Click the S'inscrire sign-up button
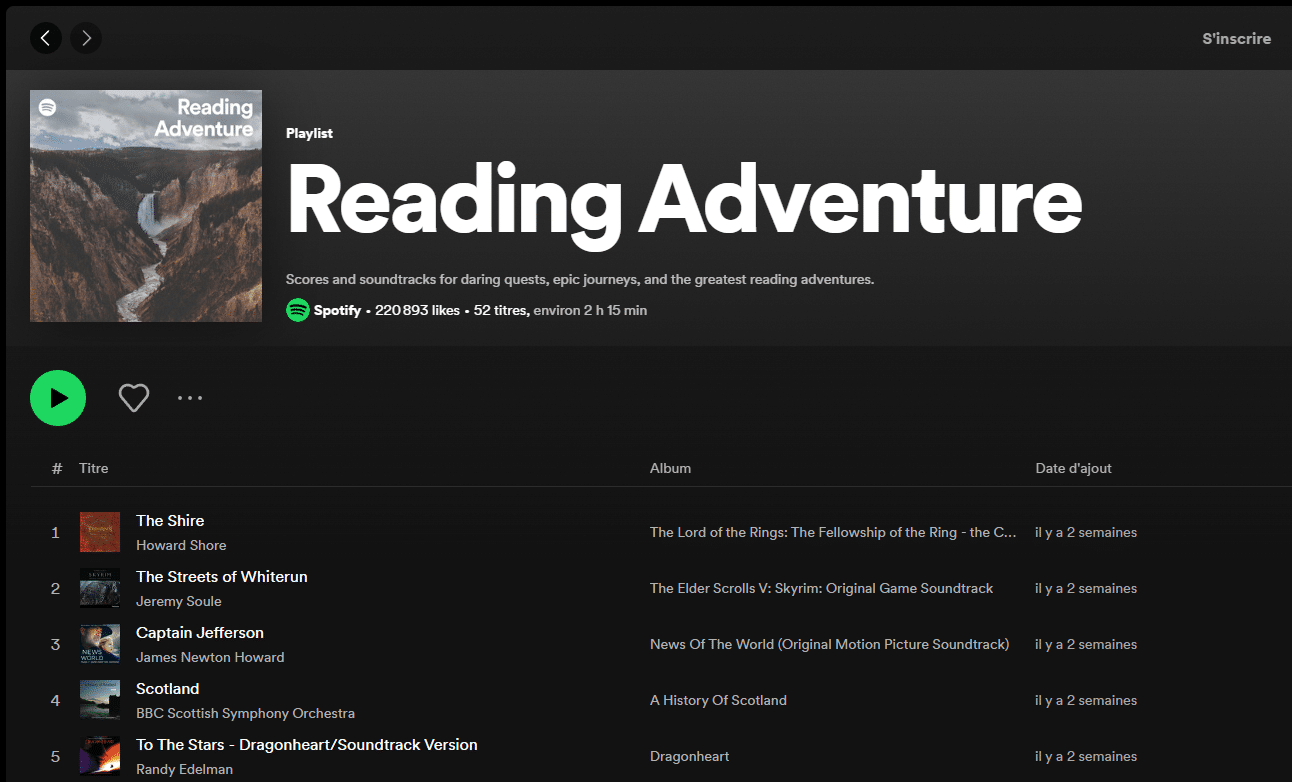1292x782 pixels. (1236, 39)
